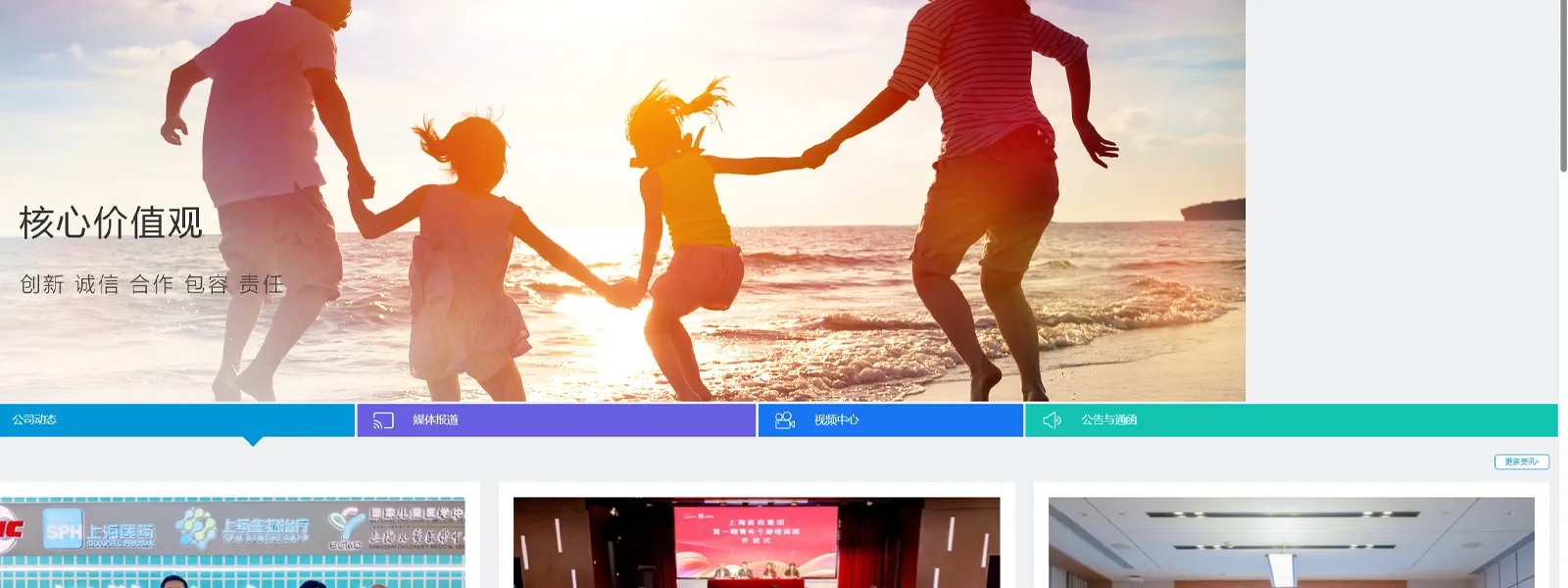Click the 核心价值观 banner heading

point(111,223)
